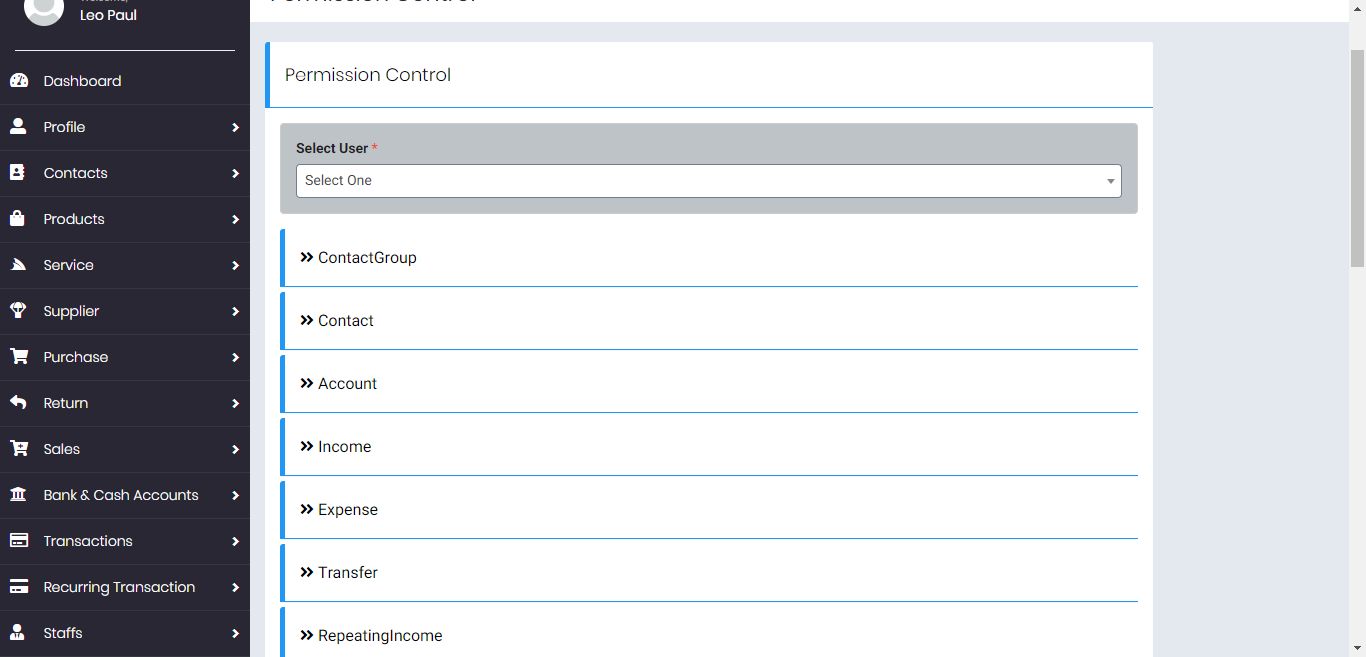Screen dimensions: 1366x657
Task: Open the Select User dropdown
Action: pyautogui.click(x=708, y=181)
